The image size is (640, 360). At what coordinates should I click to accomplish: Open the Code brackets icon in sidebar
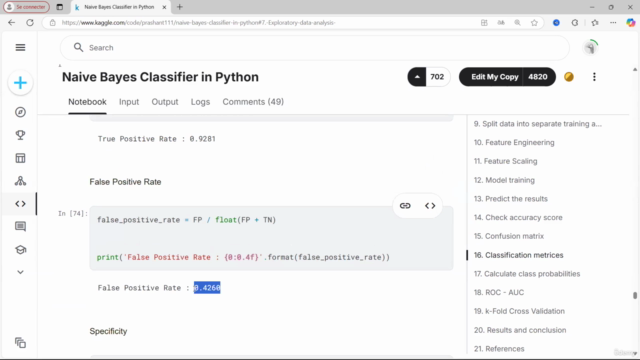tap(20, 204)
